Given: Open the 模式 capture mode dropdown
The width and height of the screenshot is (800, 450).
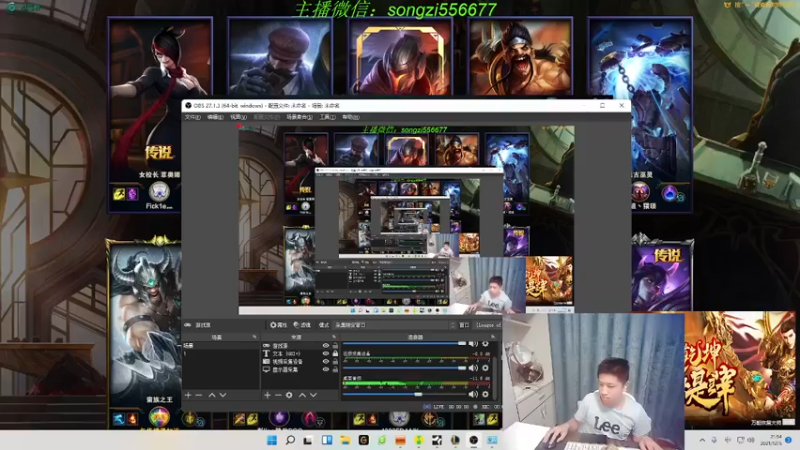Looking at the screenshot, I should tap(394, 325).
